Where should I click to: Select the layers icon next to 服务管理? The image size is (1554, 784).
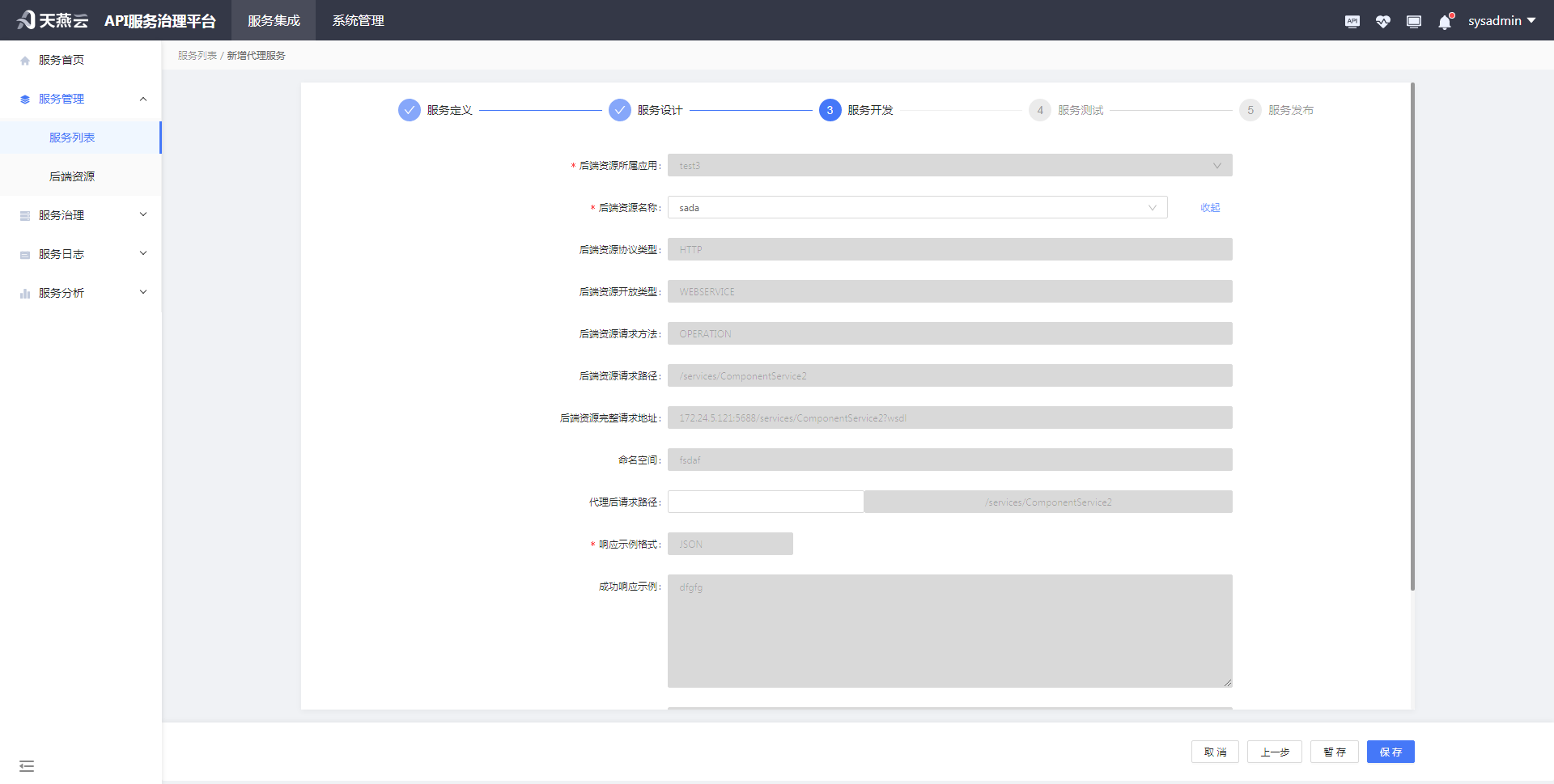coord(23,98)
